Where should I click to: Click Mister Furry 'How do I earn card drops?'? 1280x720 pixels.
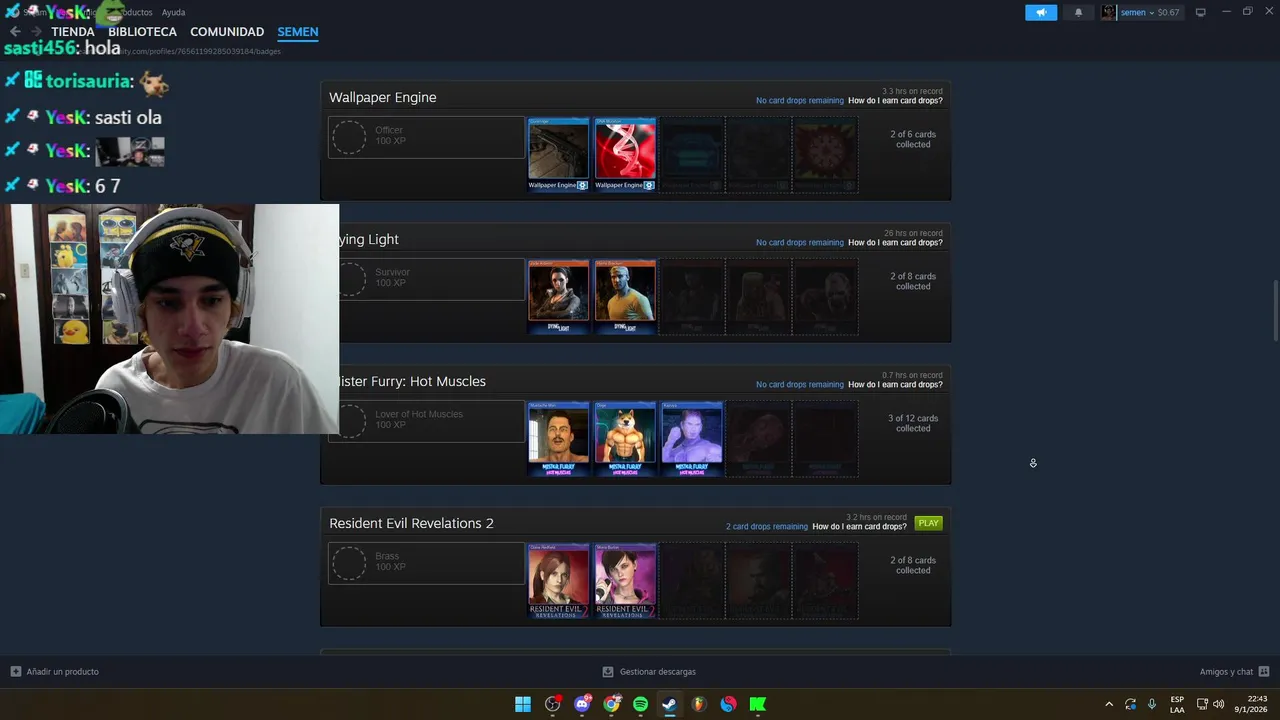(x=895, y=385)
